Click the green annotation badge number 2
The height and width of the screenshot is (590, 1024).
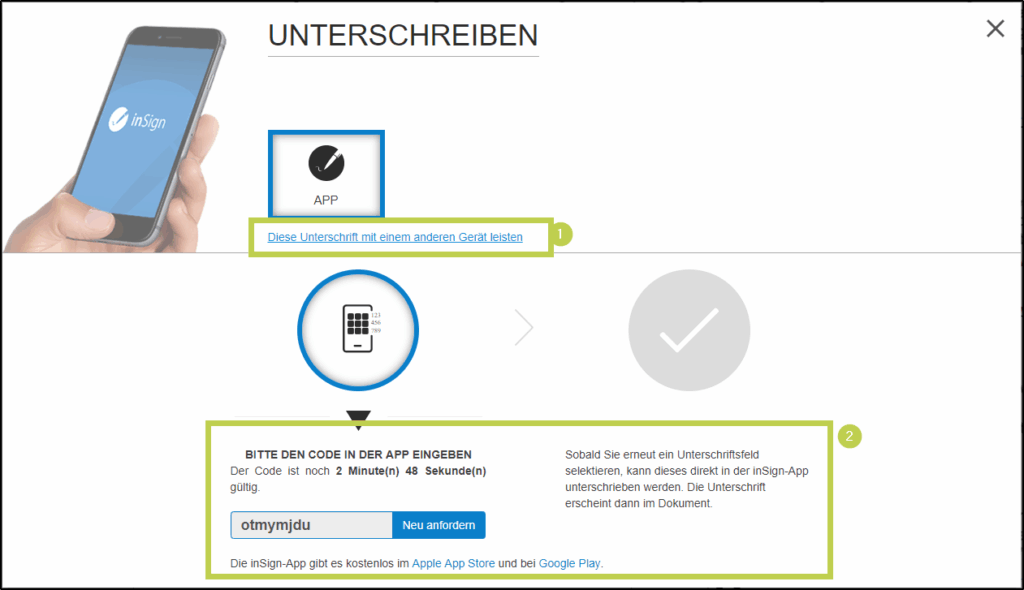click(x=849, y=436)
